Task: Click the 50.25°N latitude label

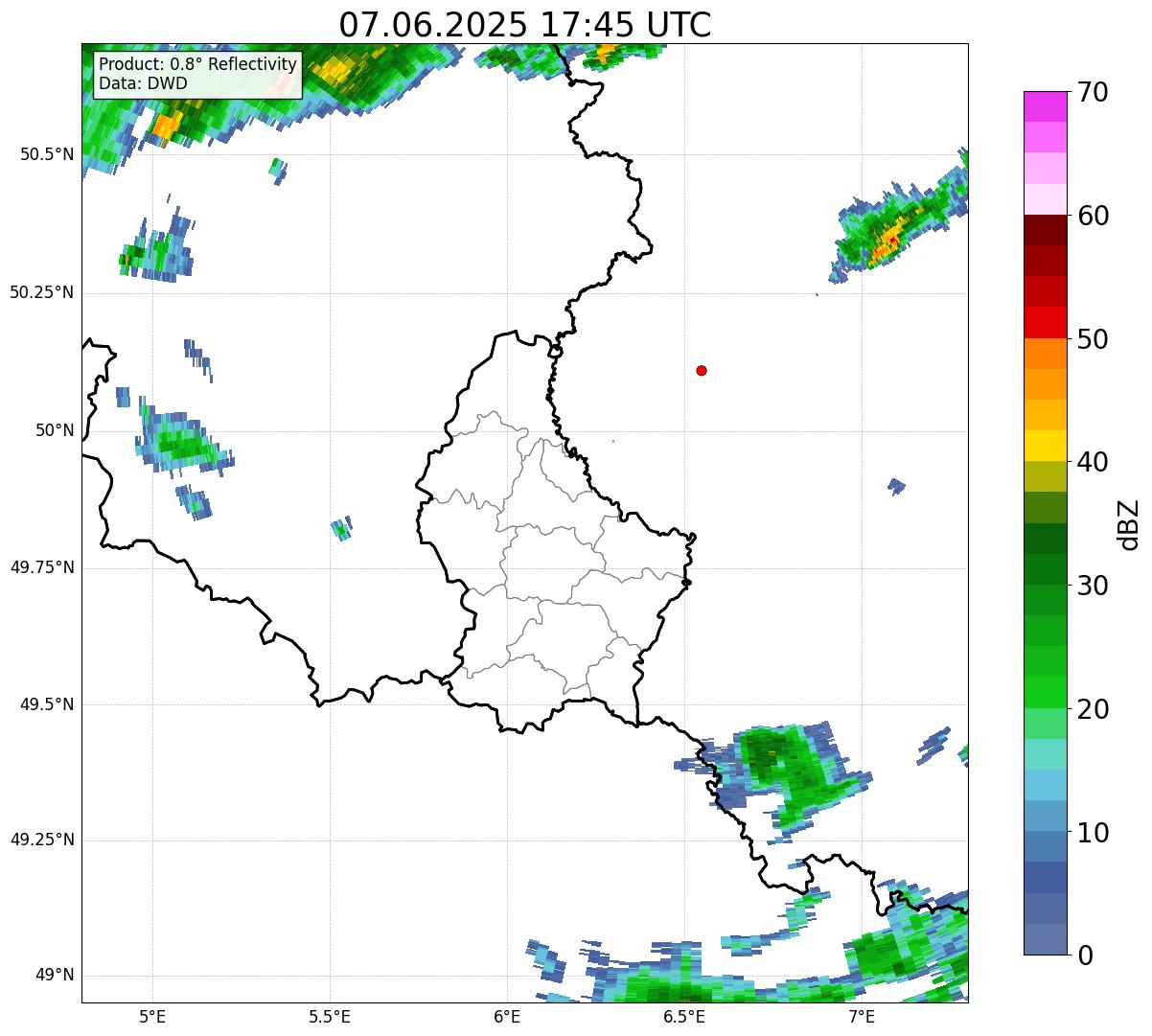Action: (41, 292)
